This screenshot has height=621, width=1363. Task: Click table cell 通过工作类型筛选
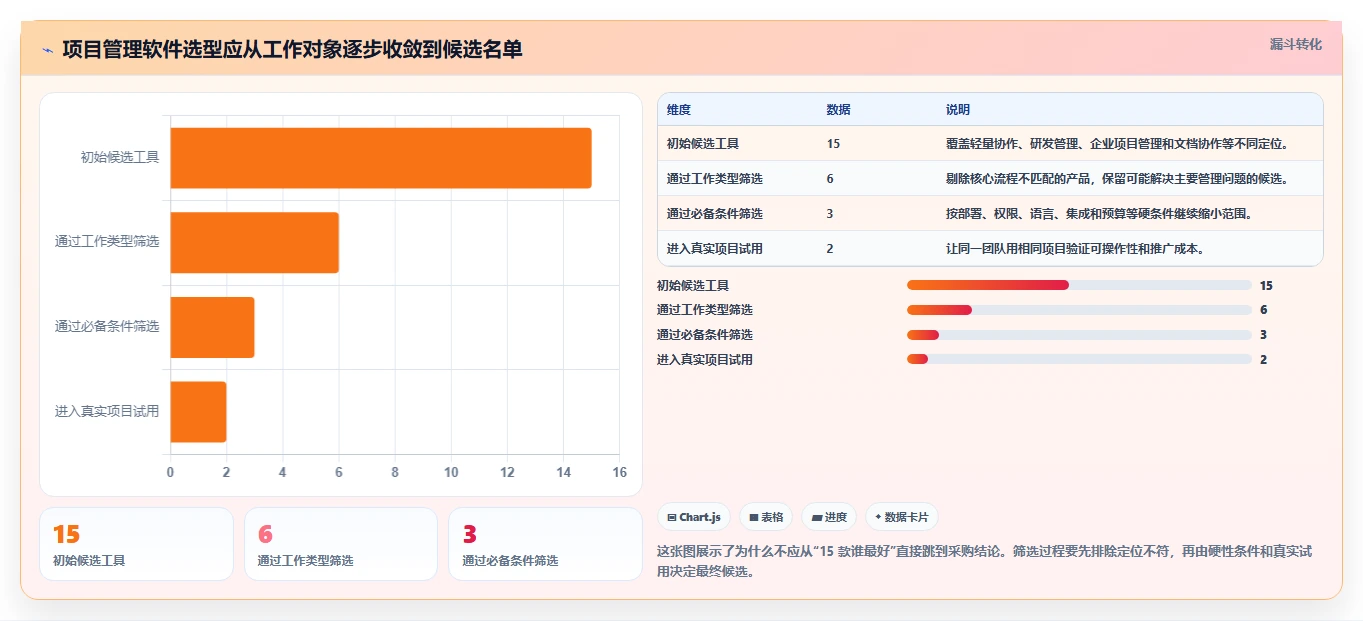(x=715, y=179)
